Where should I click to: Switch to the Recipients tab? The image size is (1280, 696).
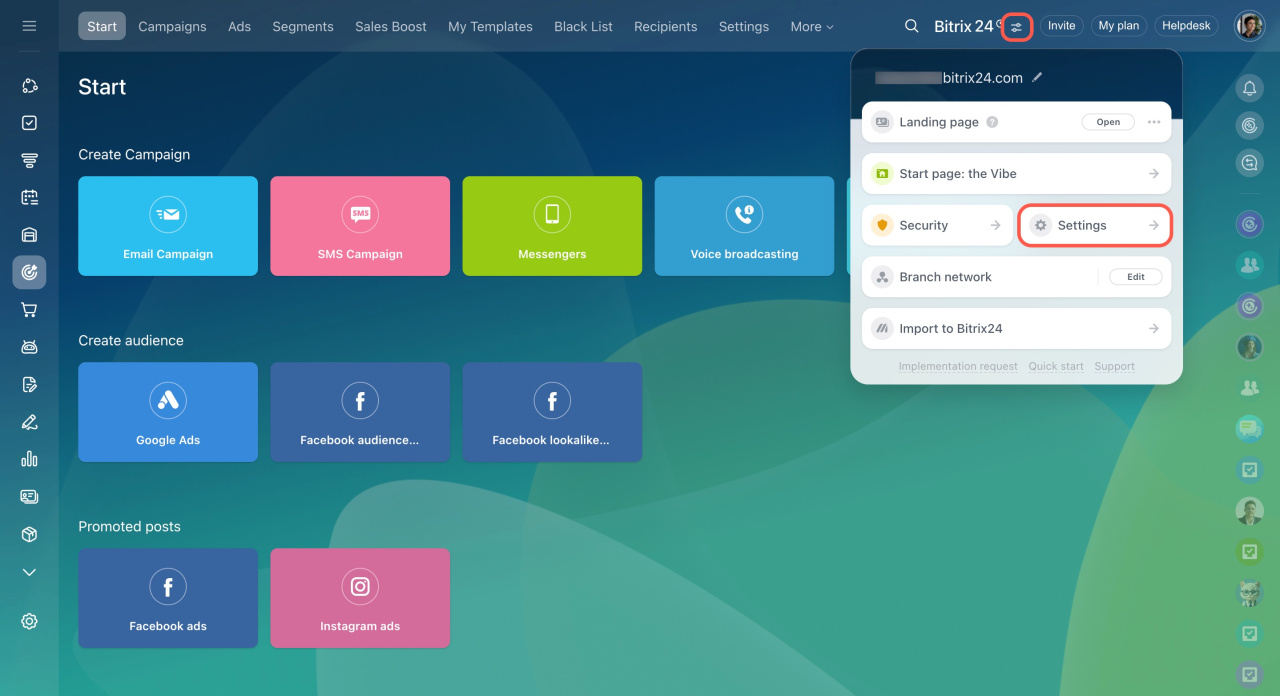(666, 27)
